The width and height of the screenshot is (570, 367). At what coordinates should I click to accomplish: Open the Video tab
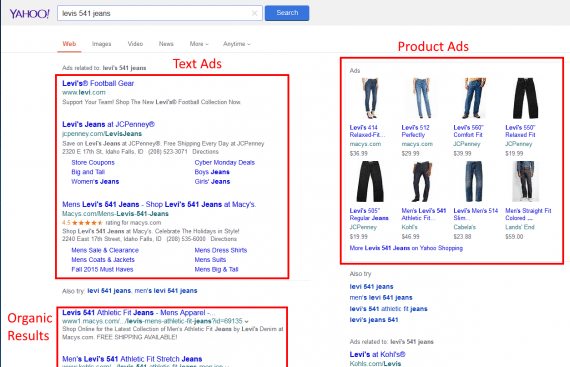(135, 44)
